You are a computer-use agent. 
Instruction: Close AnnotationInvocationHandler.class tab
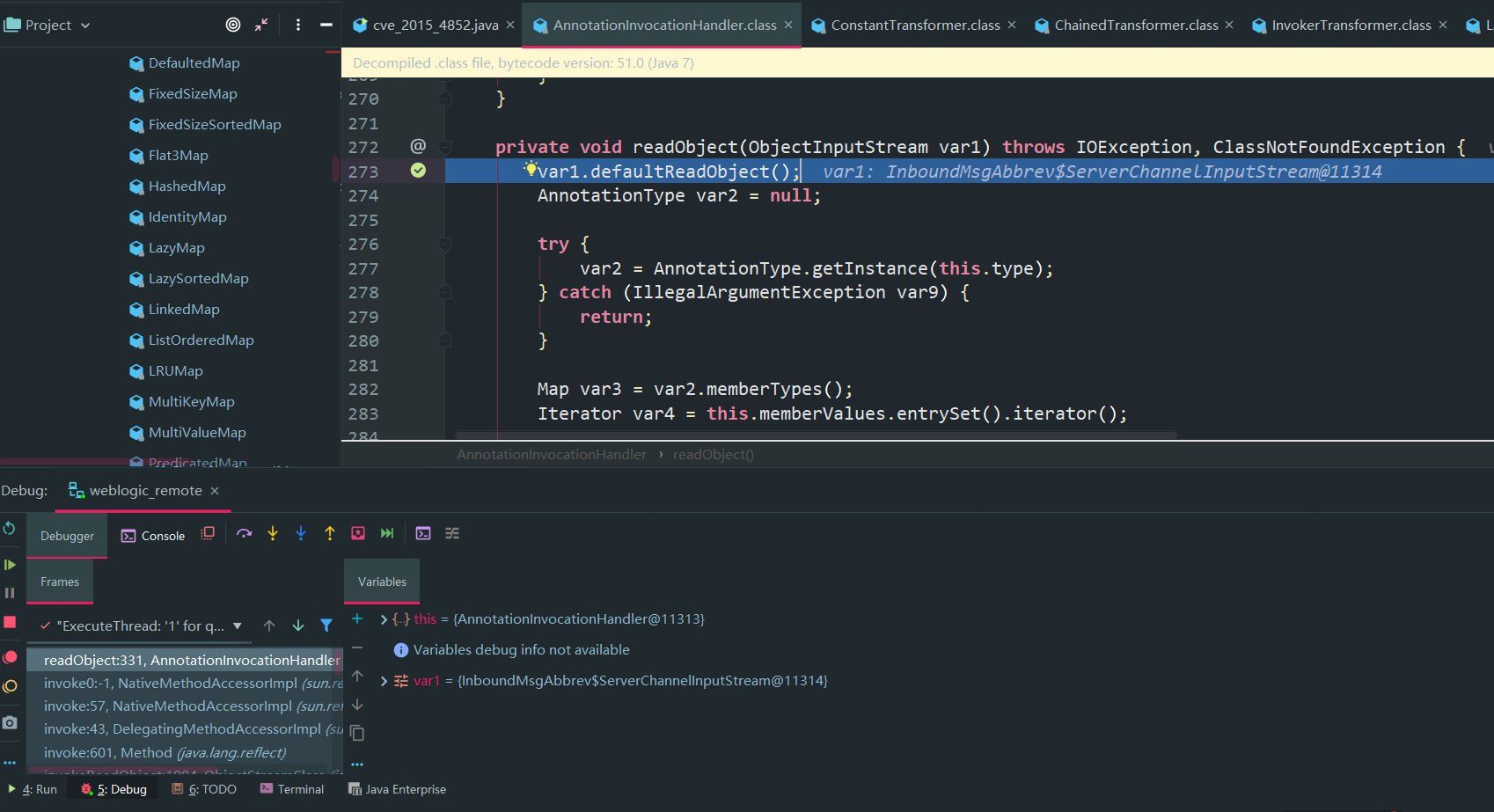[788, 25]
